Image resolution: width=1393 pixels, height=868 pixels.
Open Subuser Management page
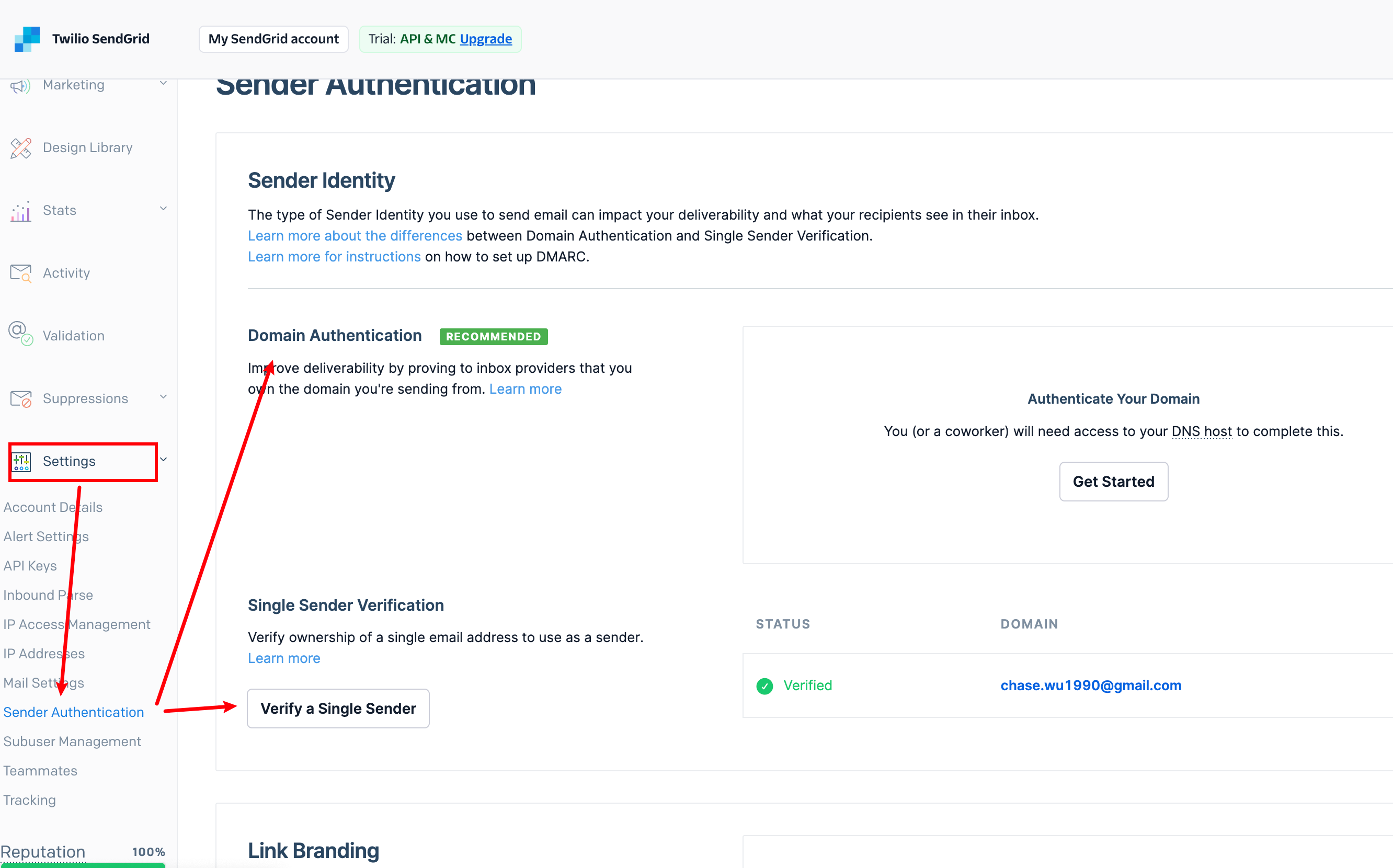click(72, 741)
